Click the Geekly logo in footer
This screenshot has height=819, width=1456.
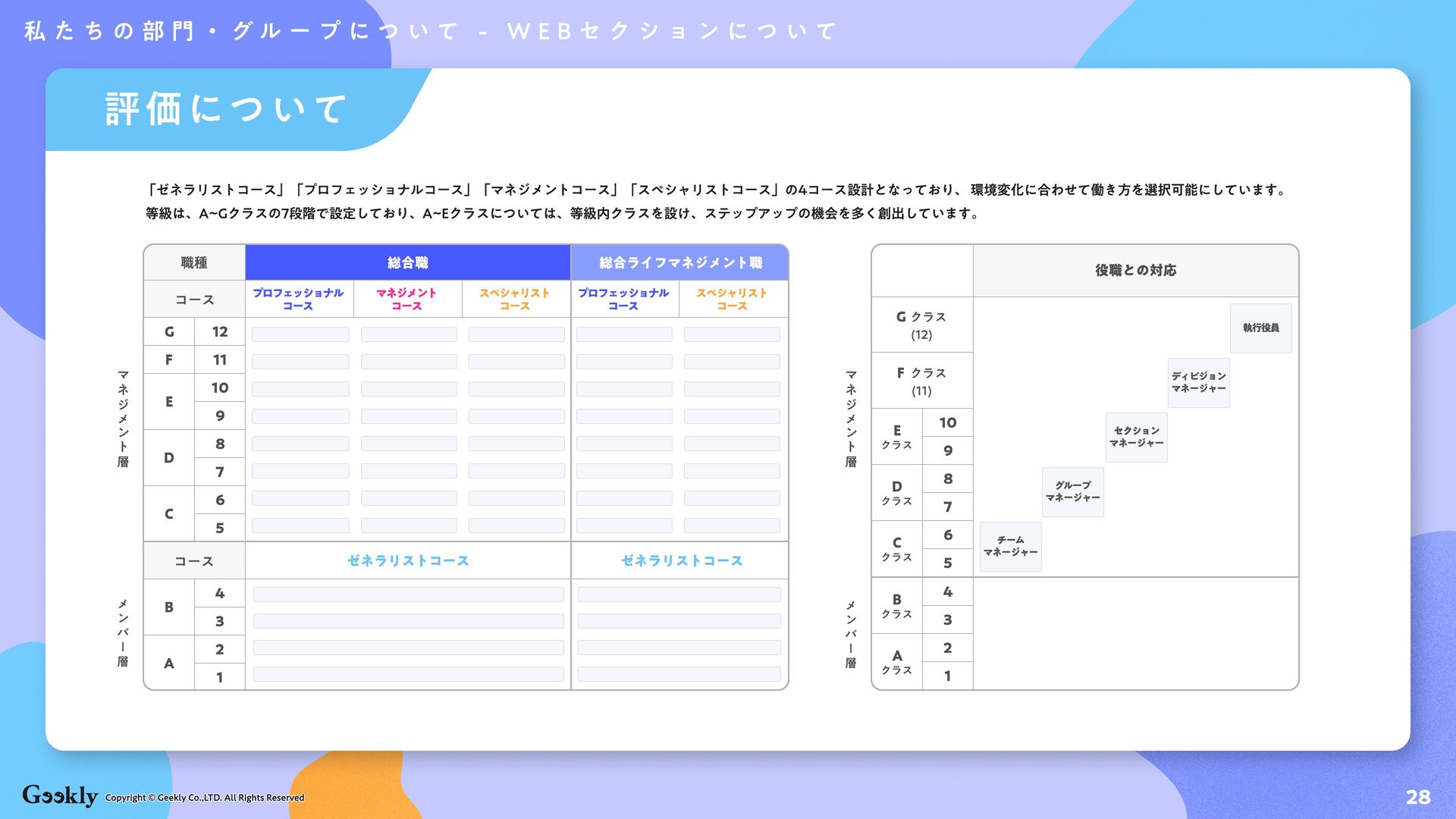pos(60,795)
